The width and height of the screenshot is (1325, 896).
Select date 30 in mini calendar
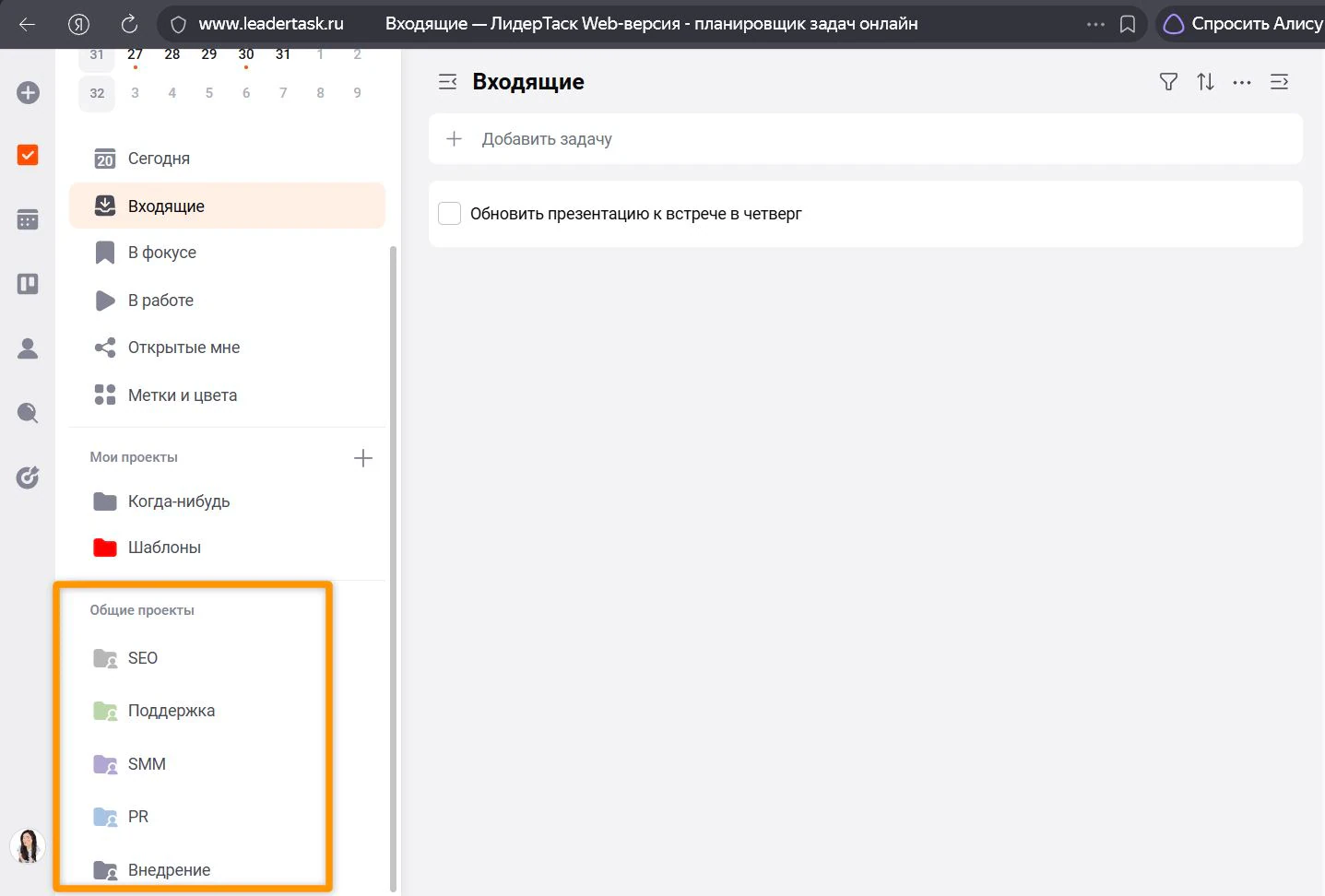pos(246,54)
